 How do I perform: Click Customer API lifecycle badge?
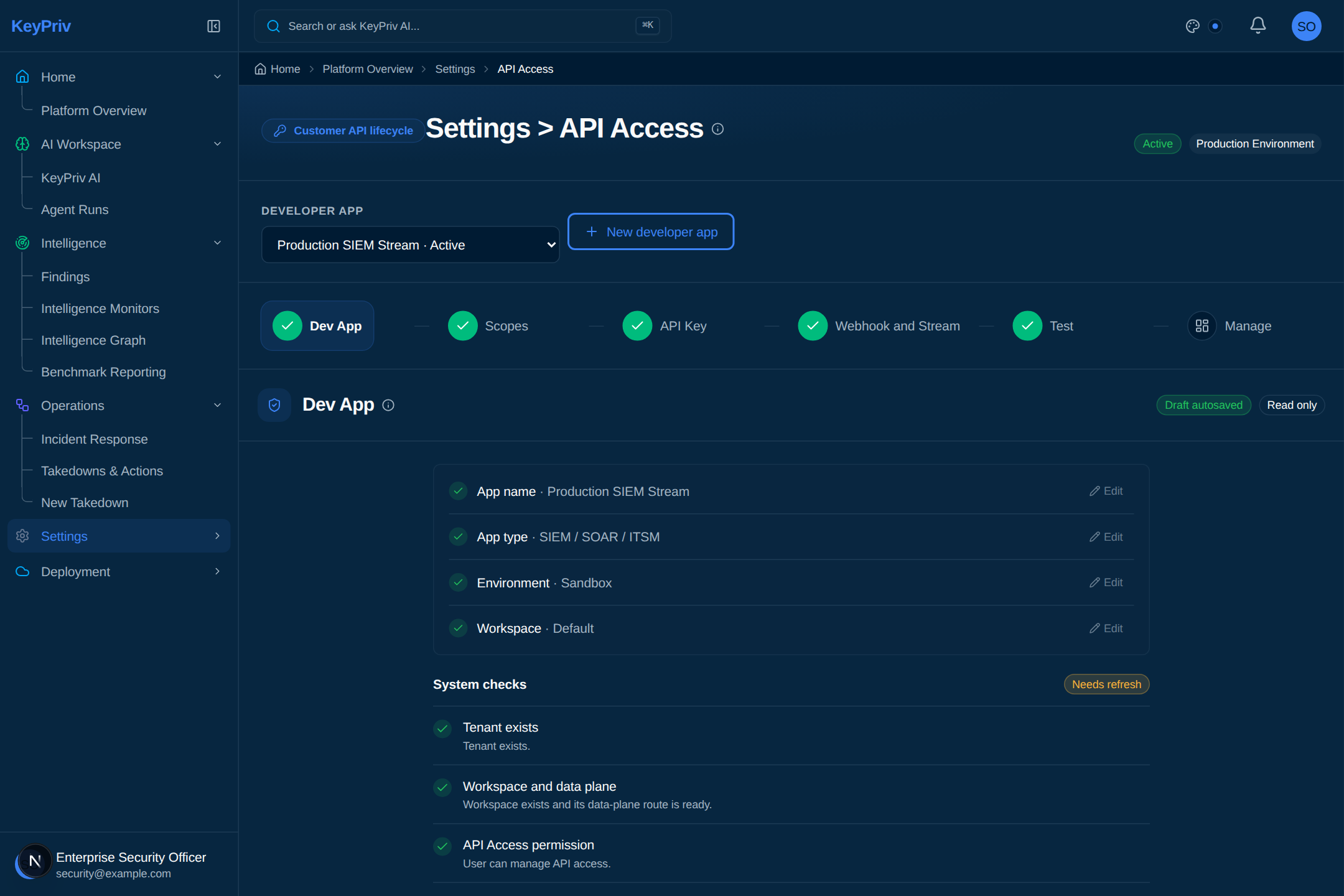point(343,130)
